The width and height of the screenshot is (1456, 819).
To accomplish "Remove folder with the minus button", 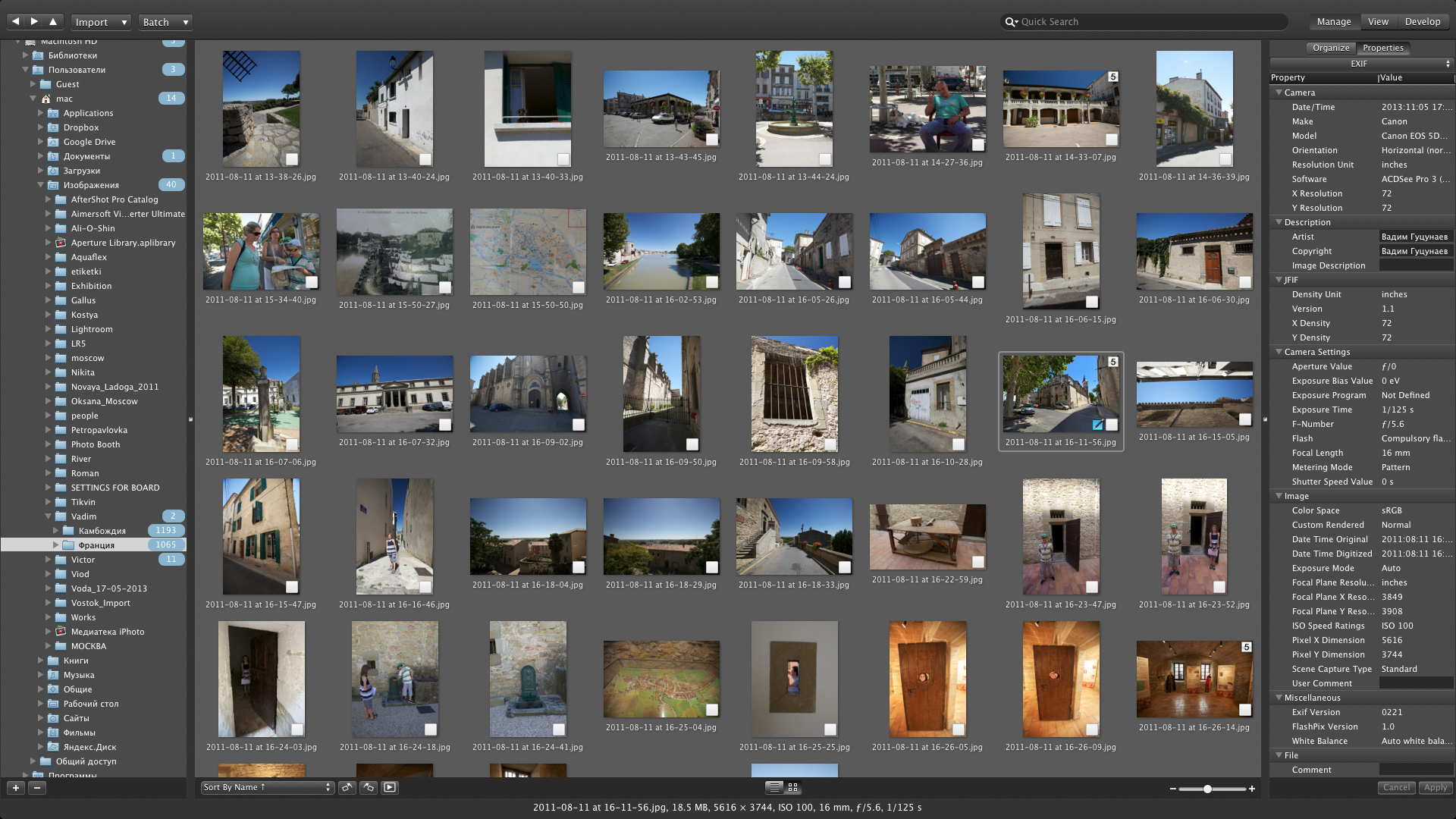I will (36, 788).
